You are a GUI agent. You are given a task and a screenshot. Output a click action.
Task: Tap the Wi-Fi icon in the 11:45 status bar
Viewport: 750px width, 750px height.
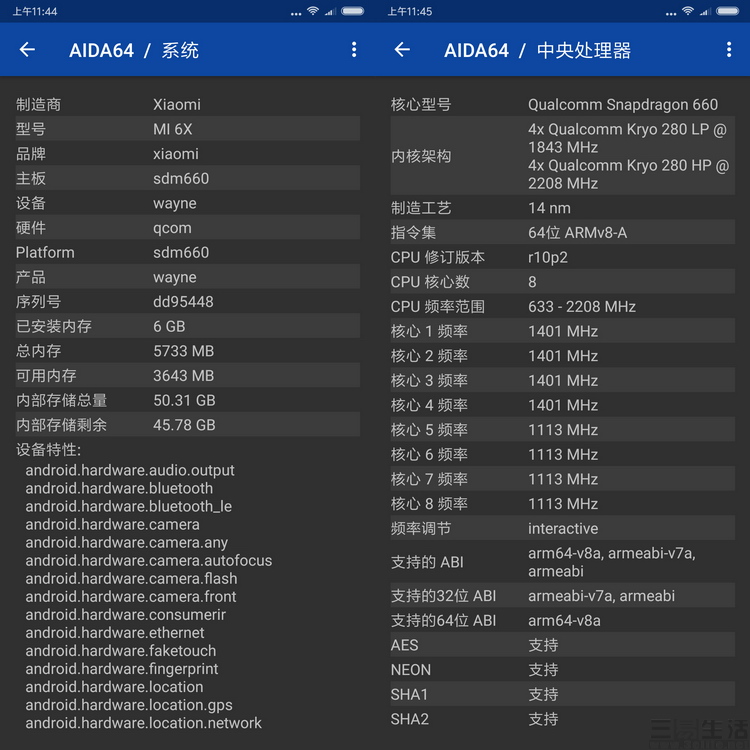click(x=688, y=11)
